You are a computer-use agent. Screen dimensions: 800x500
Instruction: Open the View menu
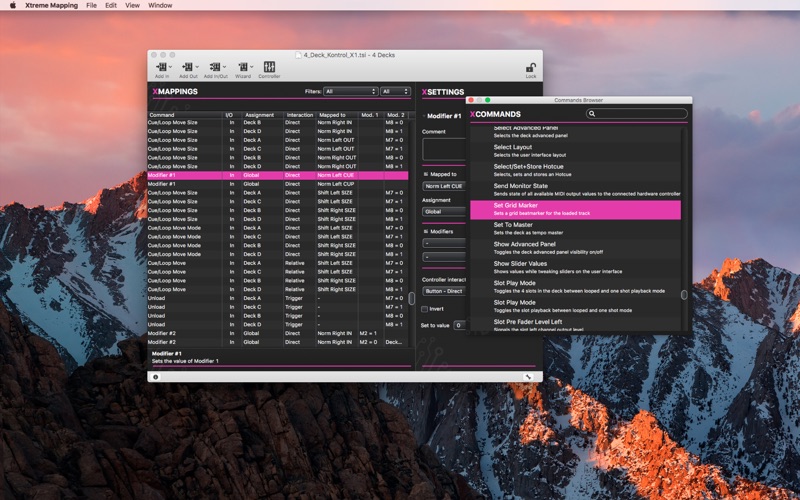click(x=132, y=5)
